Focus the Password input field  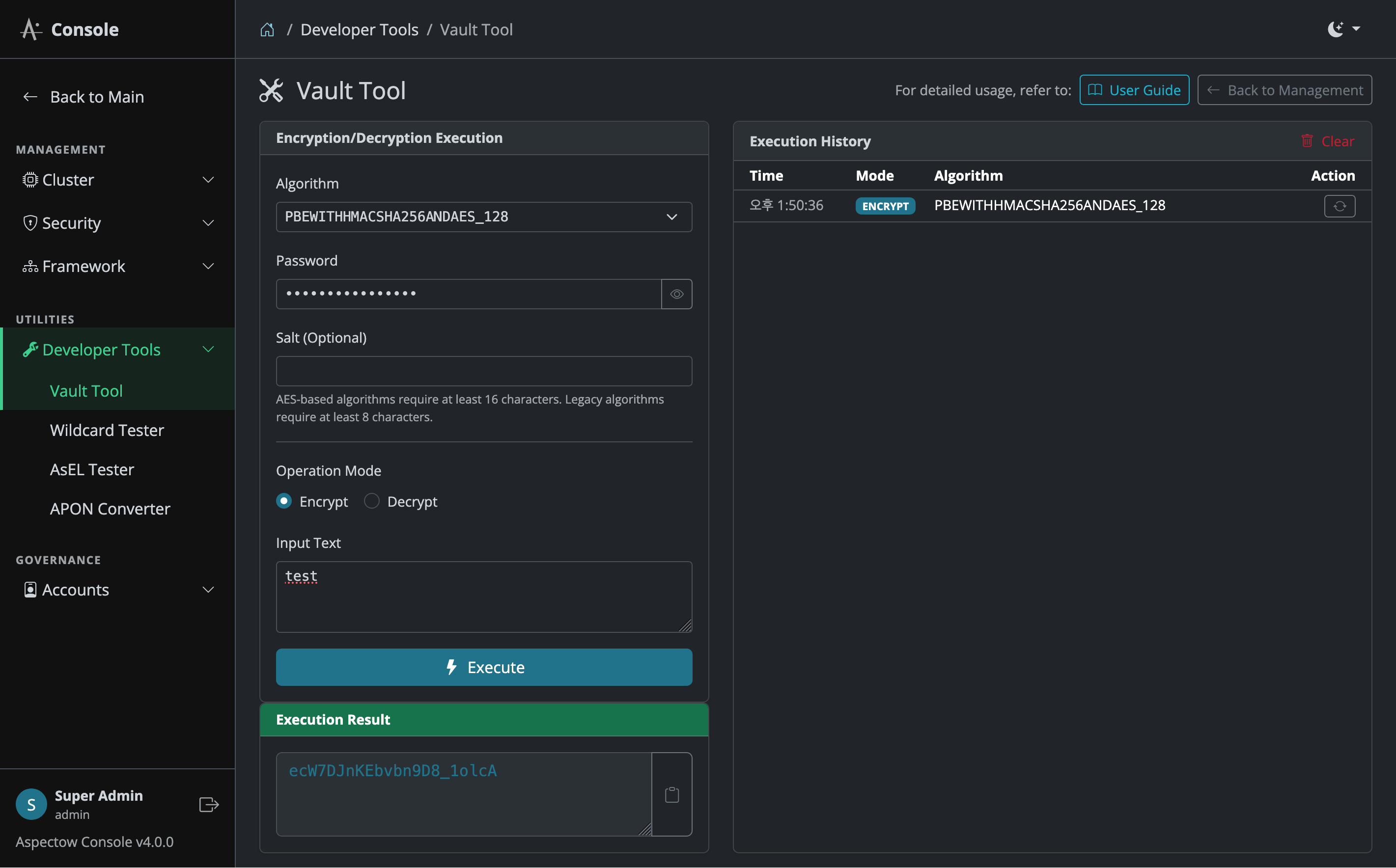point(469,294)
